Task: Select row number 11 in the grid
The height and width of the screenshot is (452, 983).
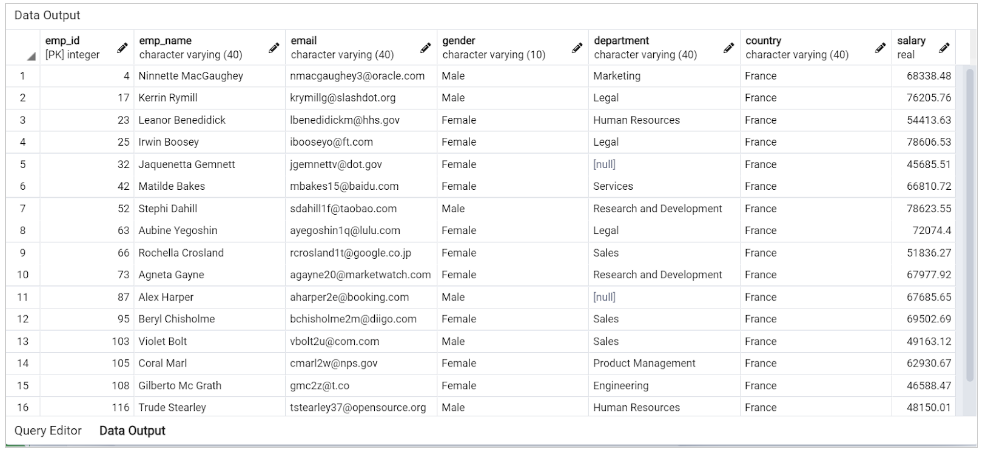Action: tap(23, 297)
